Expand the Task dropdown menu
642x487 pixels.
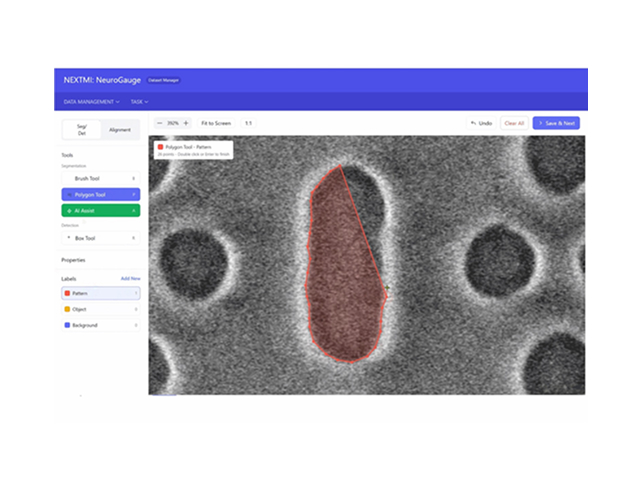coord(139,101)
